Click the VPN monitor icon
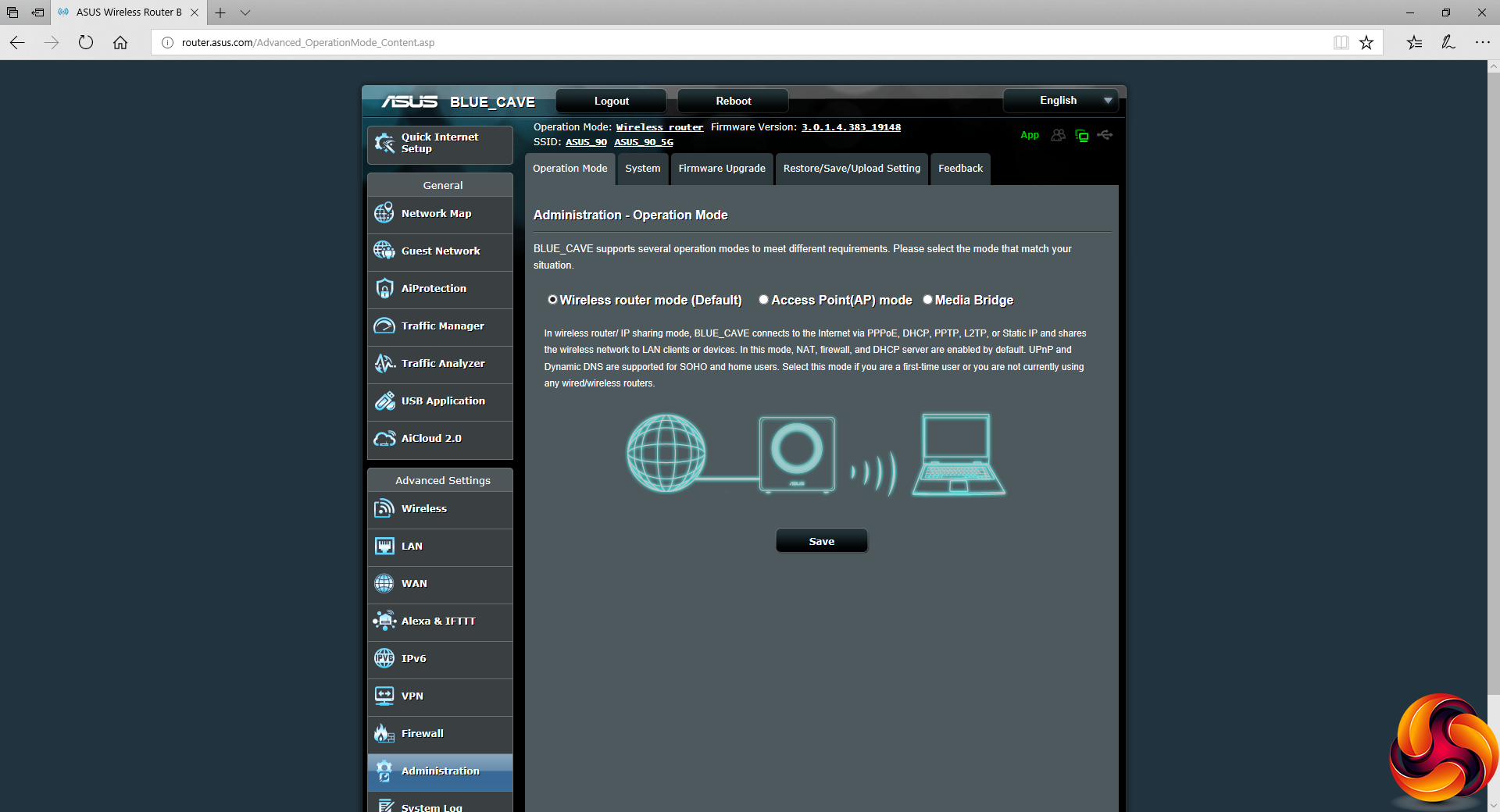 point(384,696)
